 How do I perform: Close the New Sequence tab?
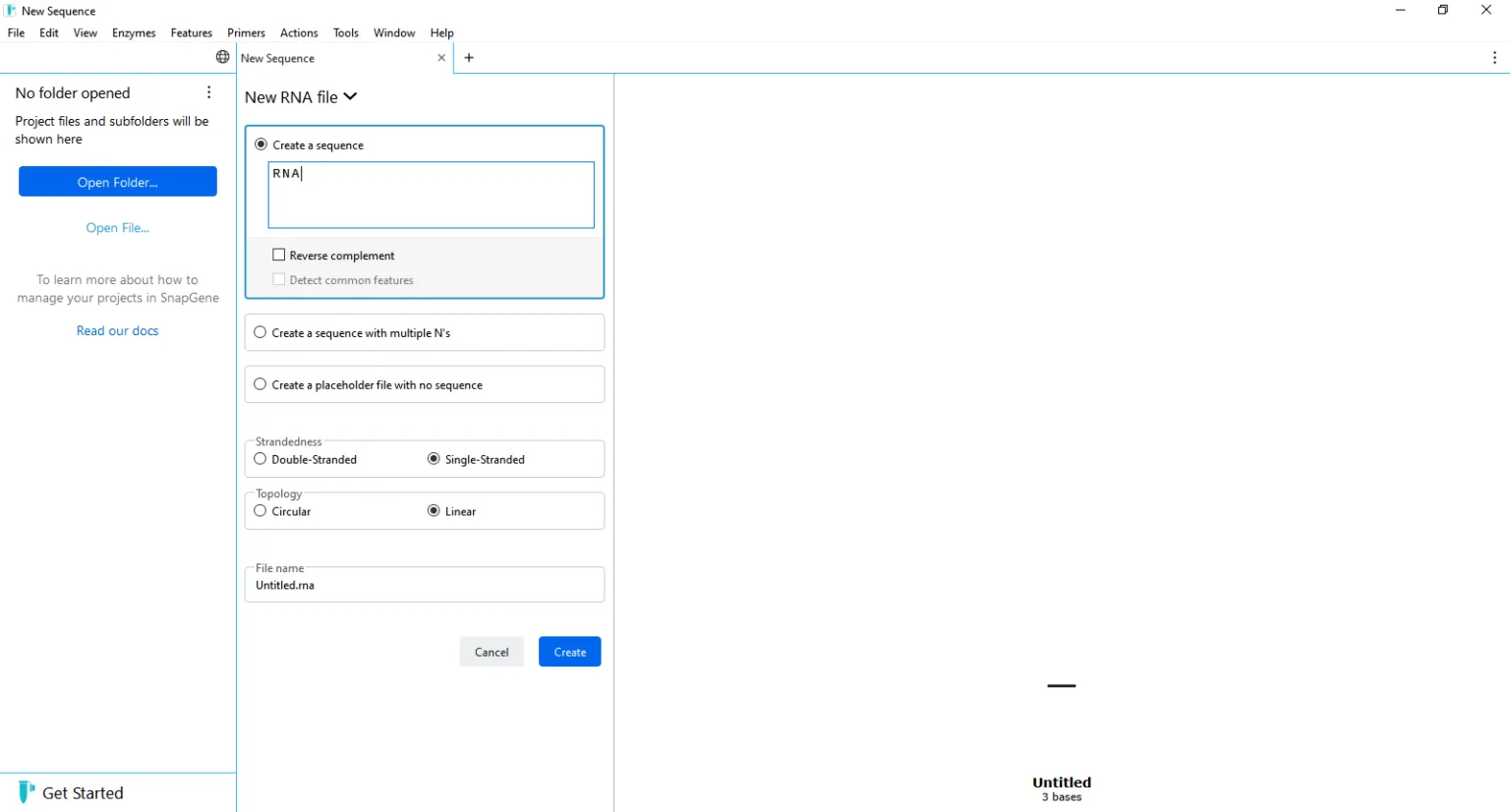(x=441, y=58)
